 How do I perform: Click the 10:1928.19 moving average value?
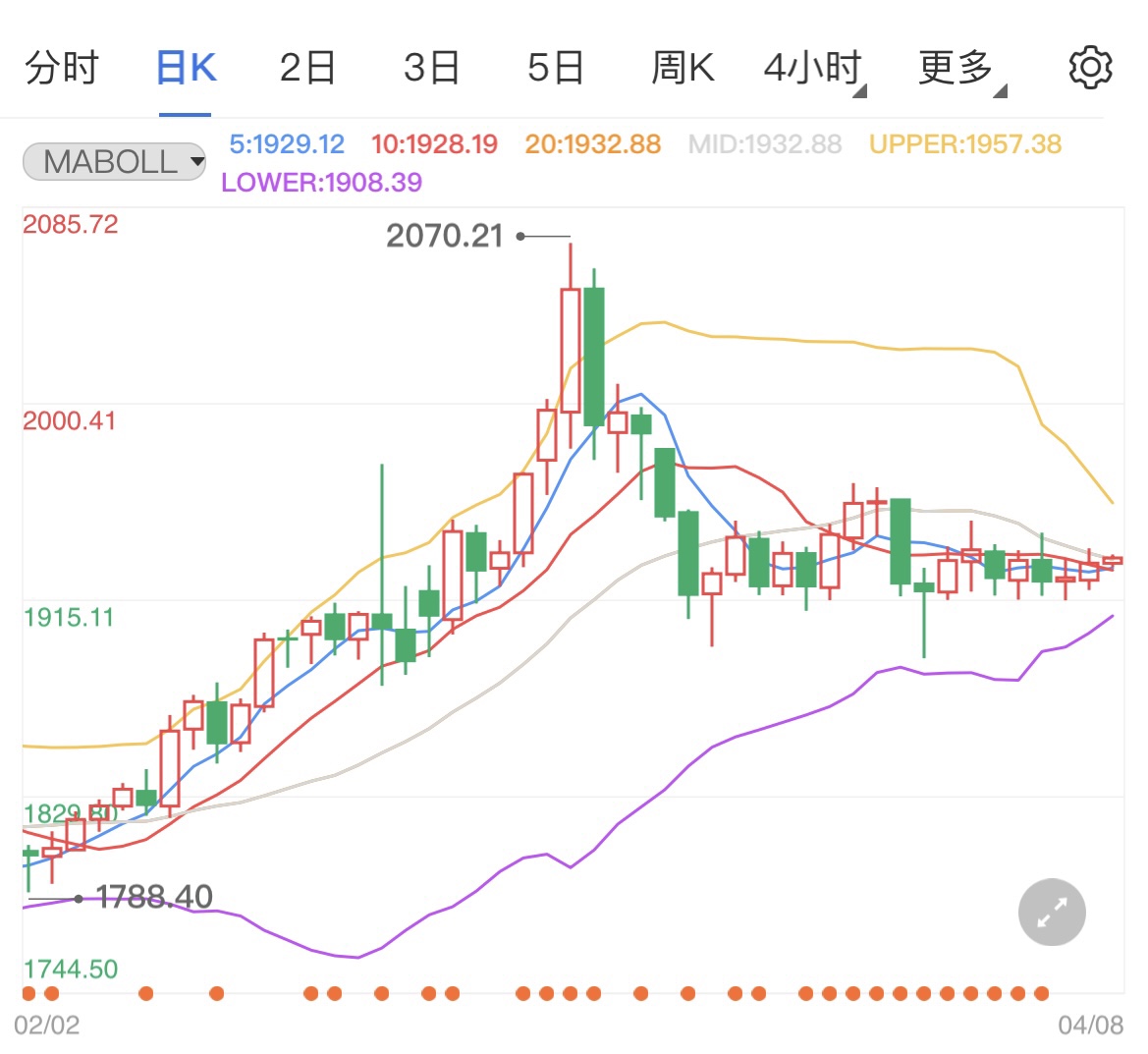pos(434,144)
